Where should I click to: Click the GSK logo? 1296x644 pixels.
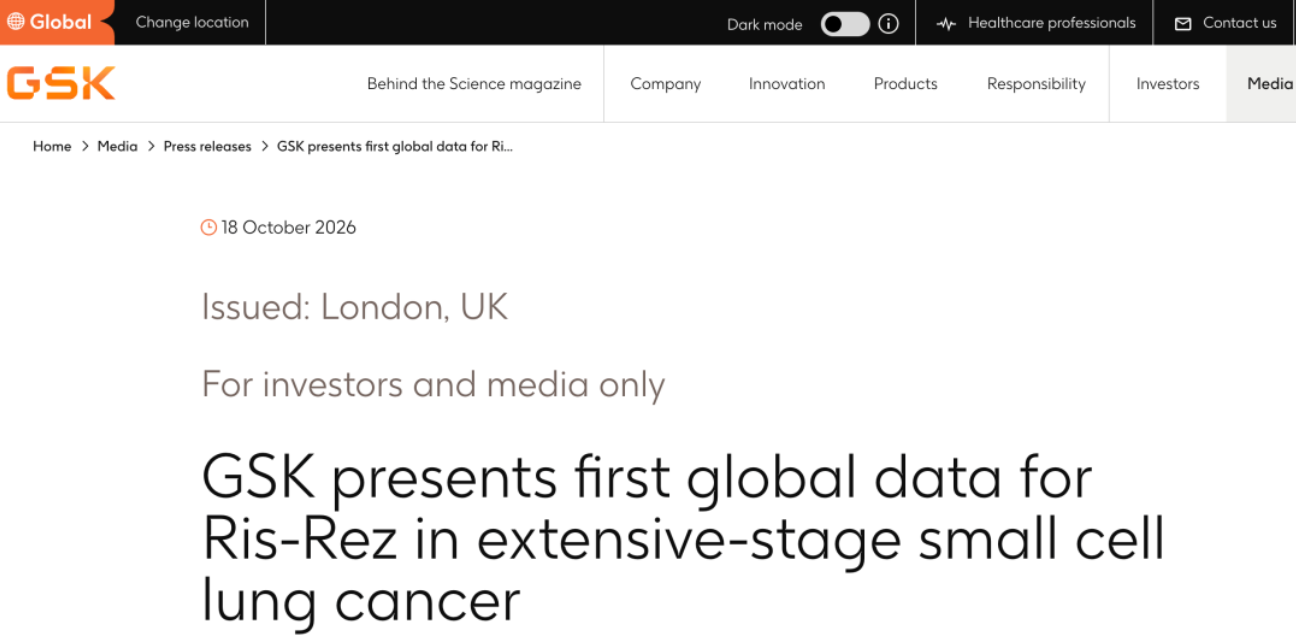click(x=61, y=84)
